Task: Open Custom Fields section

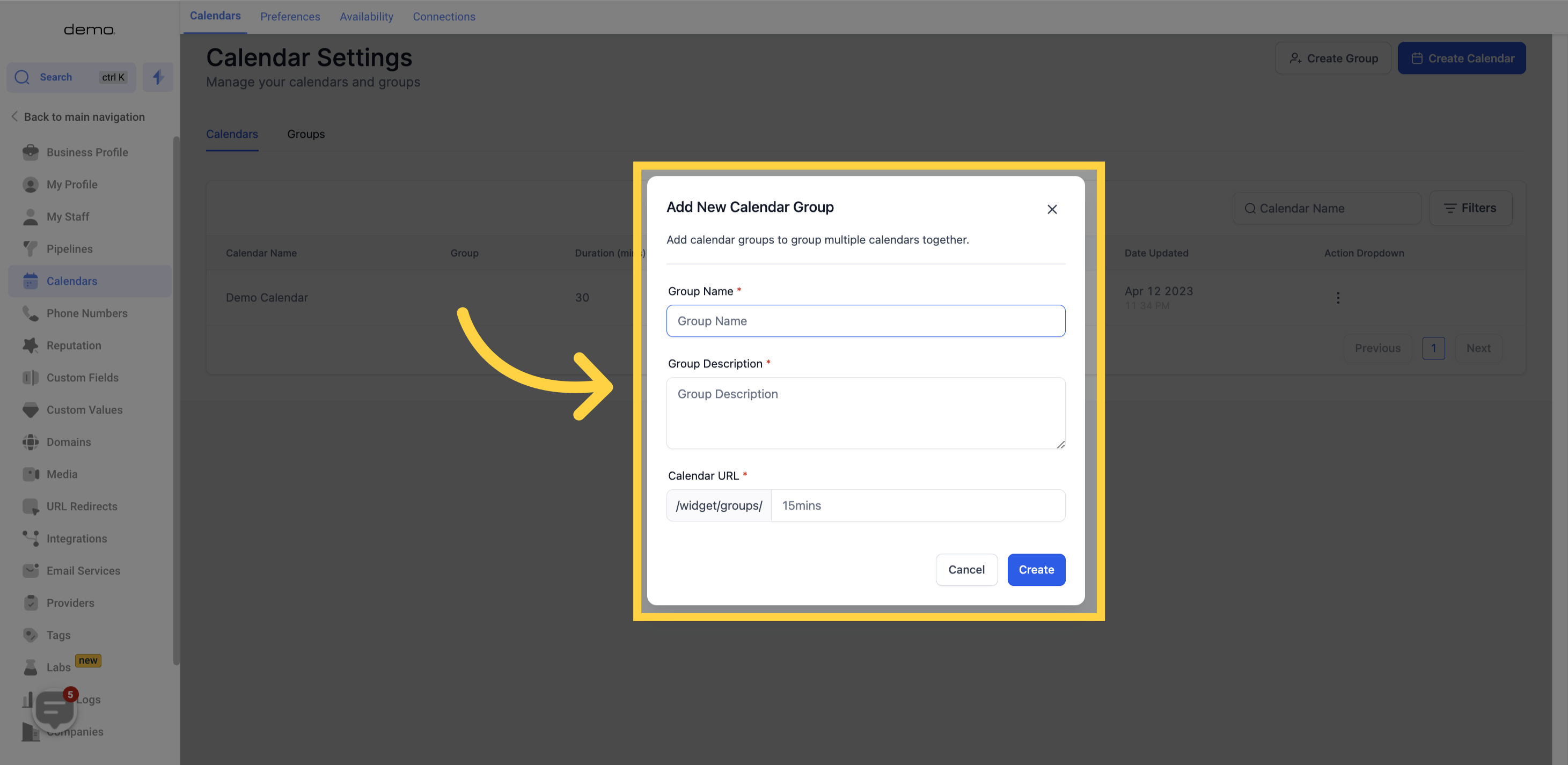Action: 82,377
